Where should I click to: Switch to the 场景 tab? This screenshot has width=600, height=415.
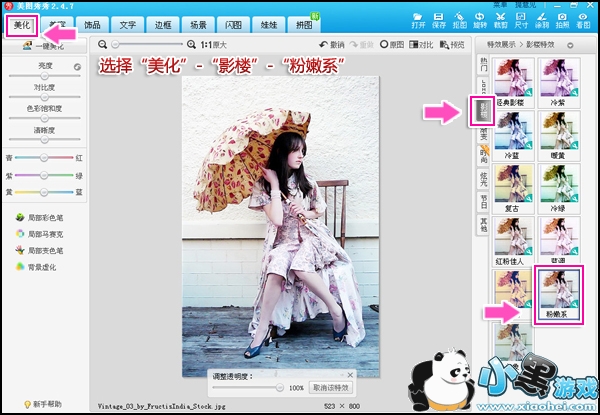click(198, 25)
